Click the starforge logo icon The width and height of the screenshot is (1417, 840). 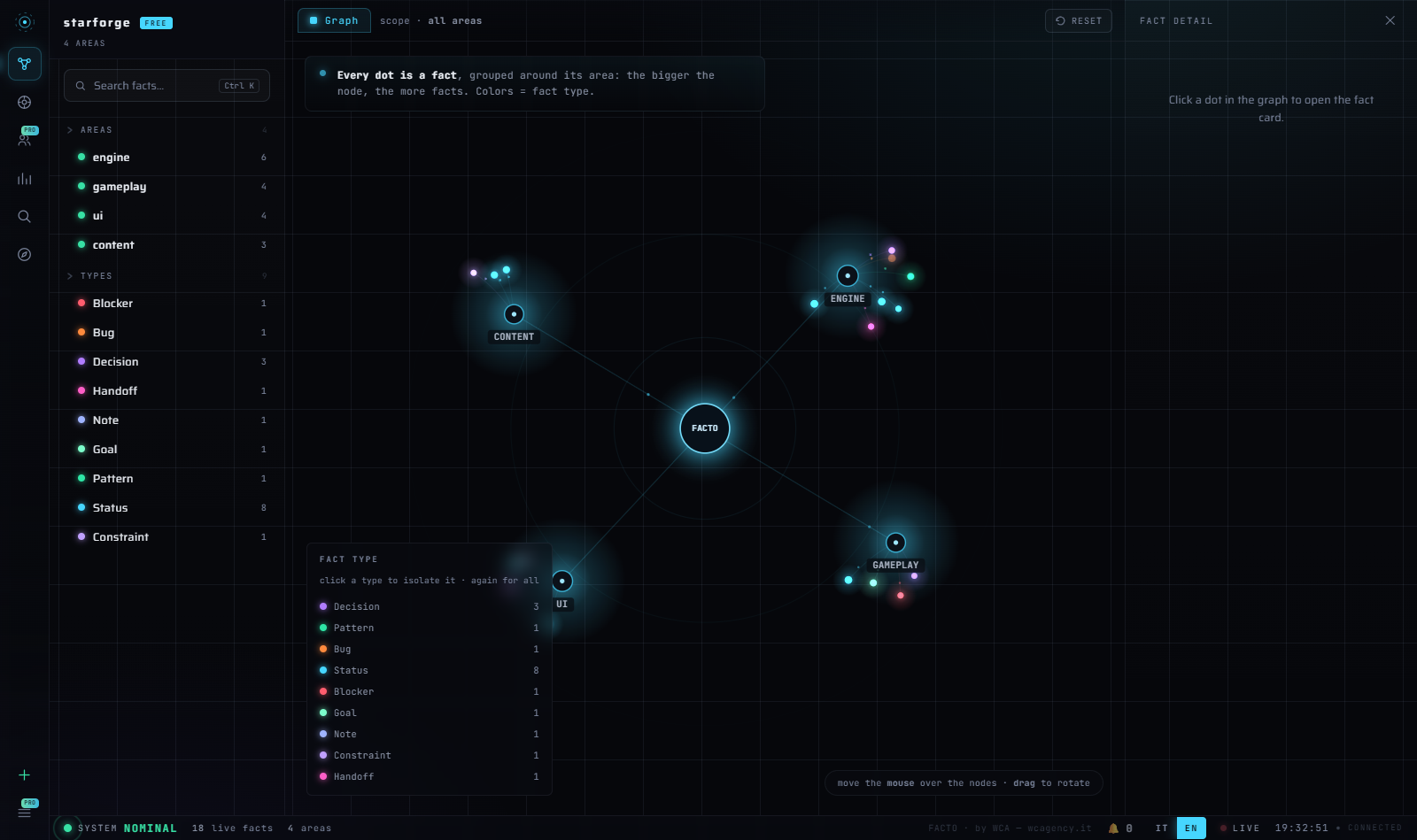tap(25, 22)
